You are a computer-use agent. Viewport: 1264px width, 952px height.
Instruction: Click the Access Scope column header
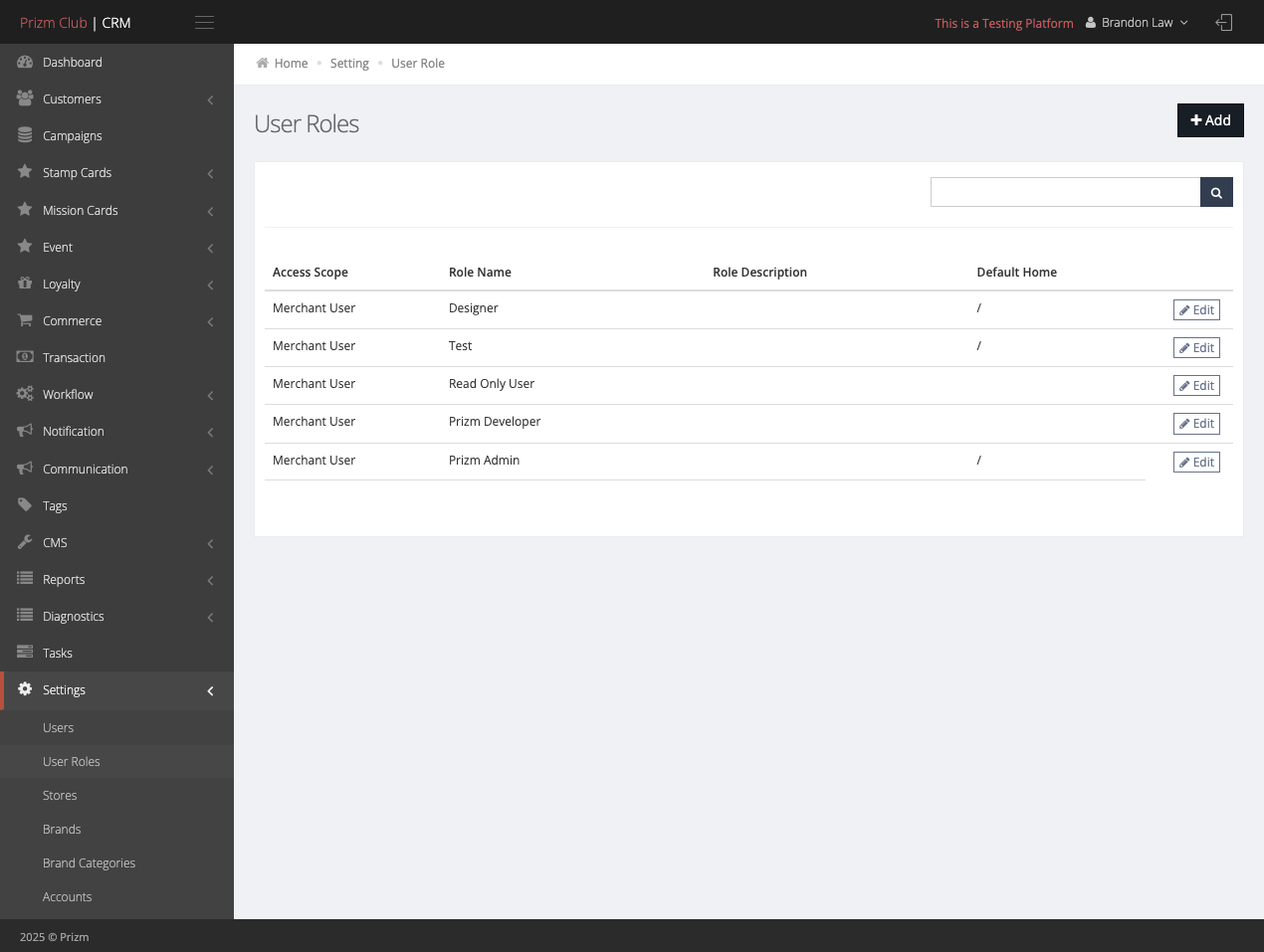tap(311, 272)
